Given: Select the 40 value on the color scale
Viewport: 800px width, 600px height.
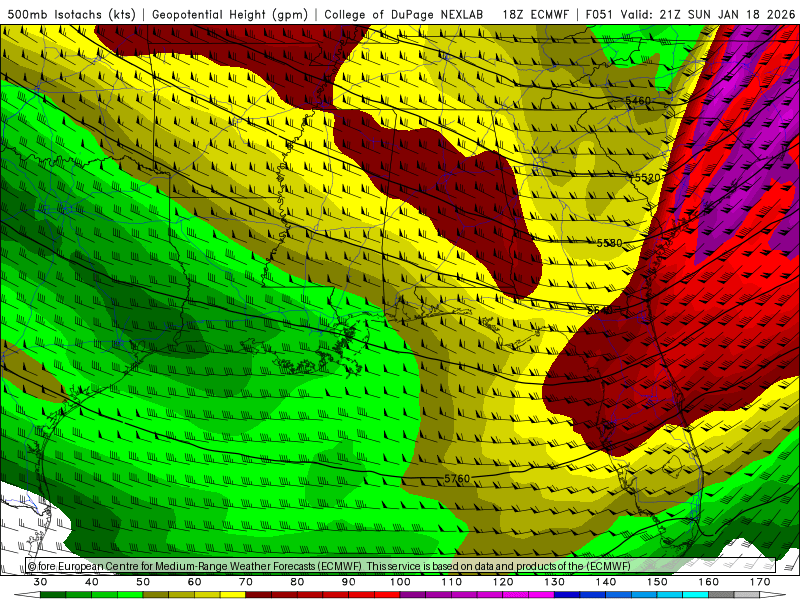Looking at the screenshot, I should 92,582.
